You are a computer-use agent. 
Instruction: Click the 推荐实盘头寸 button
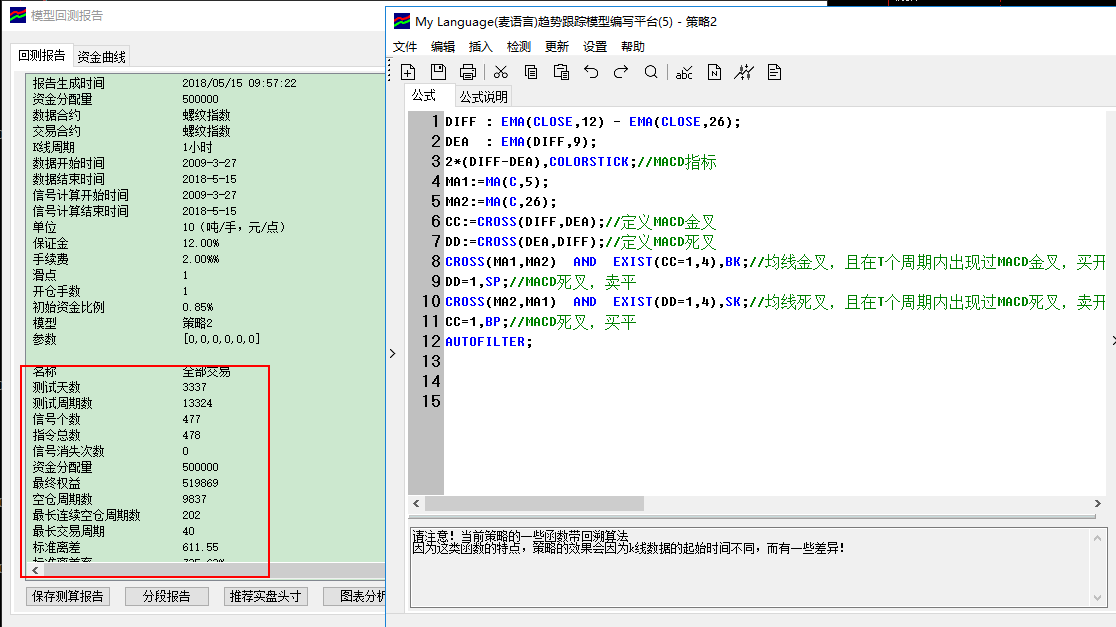[x=265, y=597]
